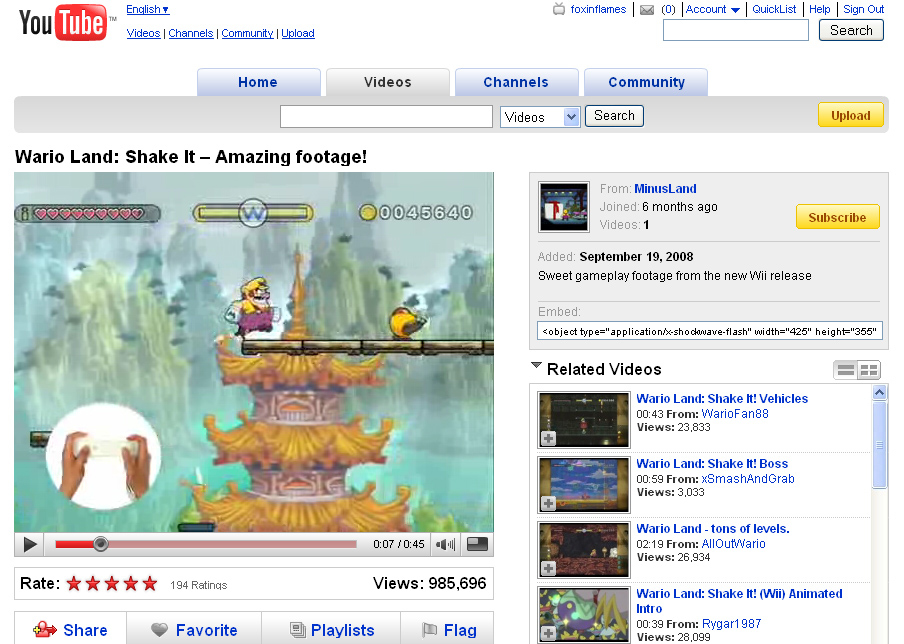The width and height of the screenshot is (904, 644).
Task: Click Sign Out
Action: (x=863, y=9)
